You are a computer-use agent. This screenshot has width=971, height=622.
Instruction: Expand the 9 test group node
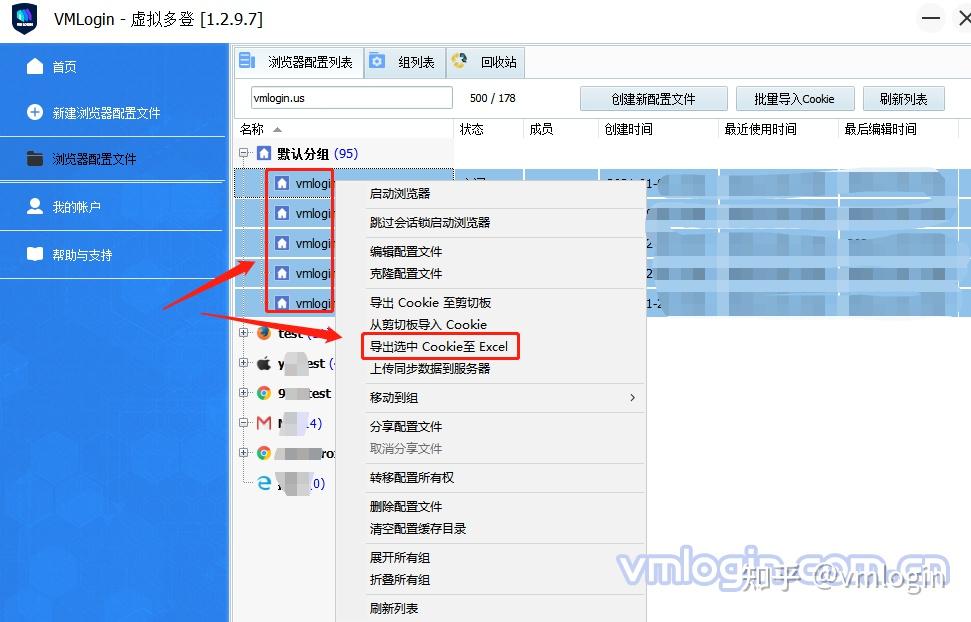(243, 394)
